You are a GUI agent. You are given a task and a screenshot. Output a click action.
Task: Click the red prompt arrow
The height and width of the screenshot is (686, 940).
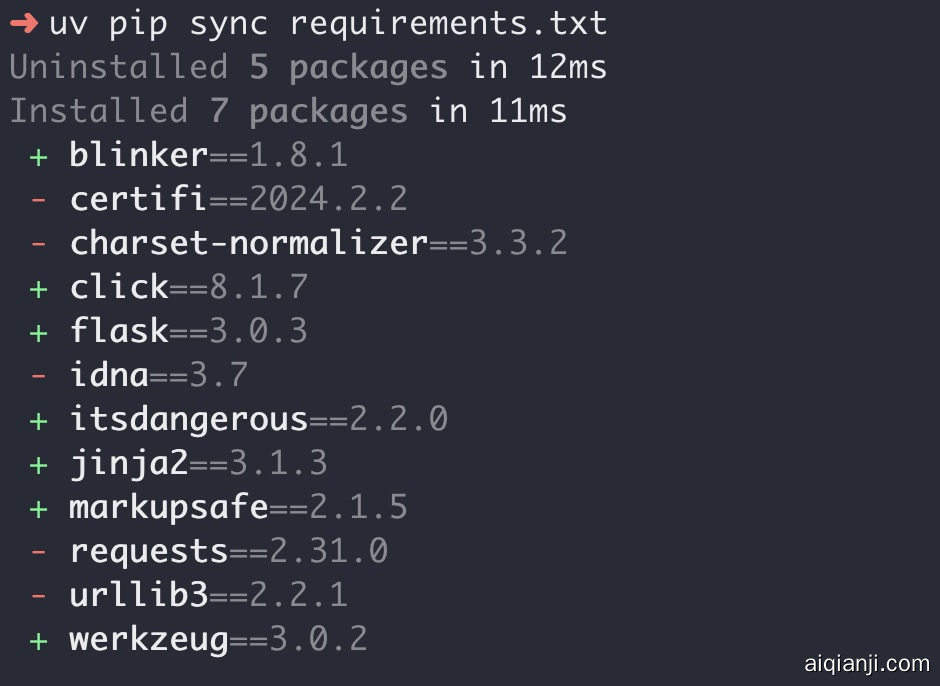pos(23,23)
